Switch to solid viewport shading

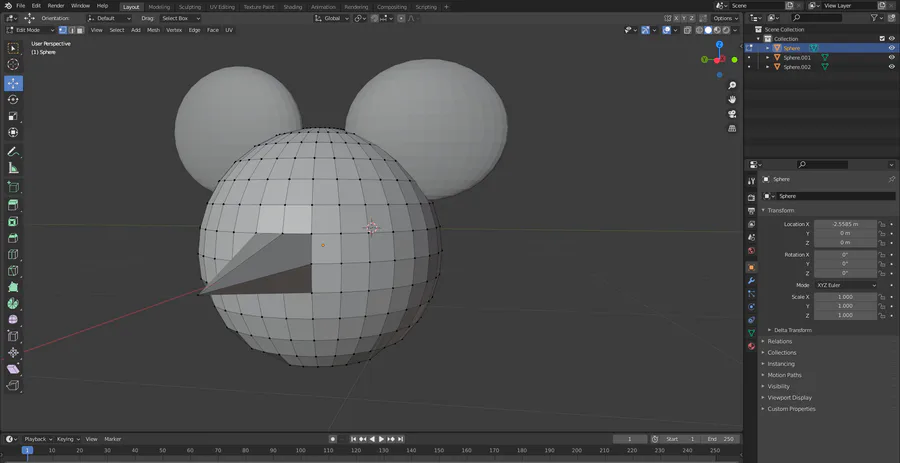(x=708, y=30)
